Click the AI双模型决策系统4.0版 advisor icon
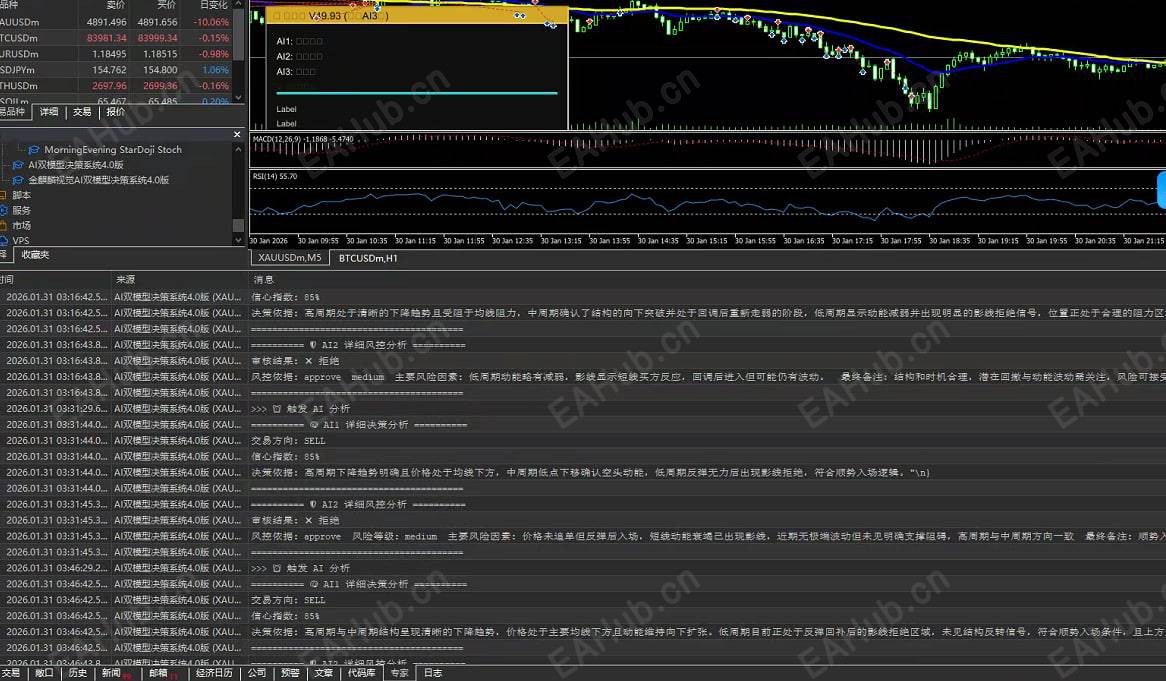The width and height of the screenshot is (1166, 681). 18,165
